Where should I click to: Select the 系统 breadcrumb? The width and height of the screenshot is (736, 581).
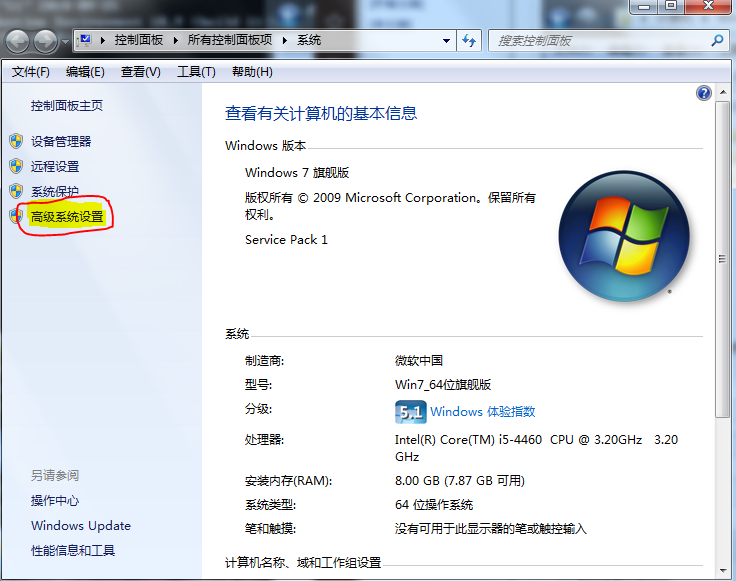[x=309, y=40]
